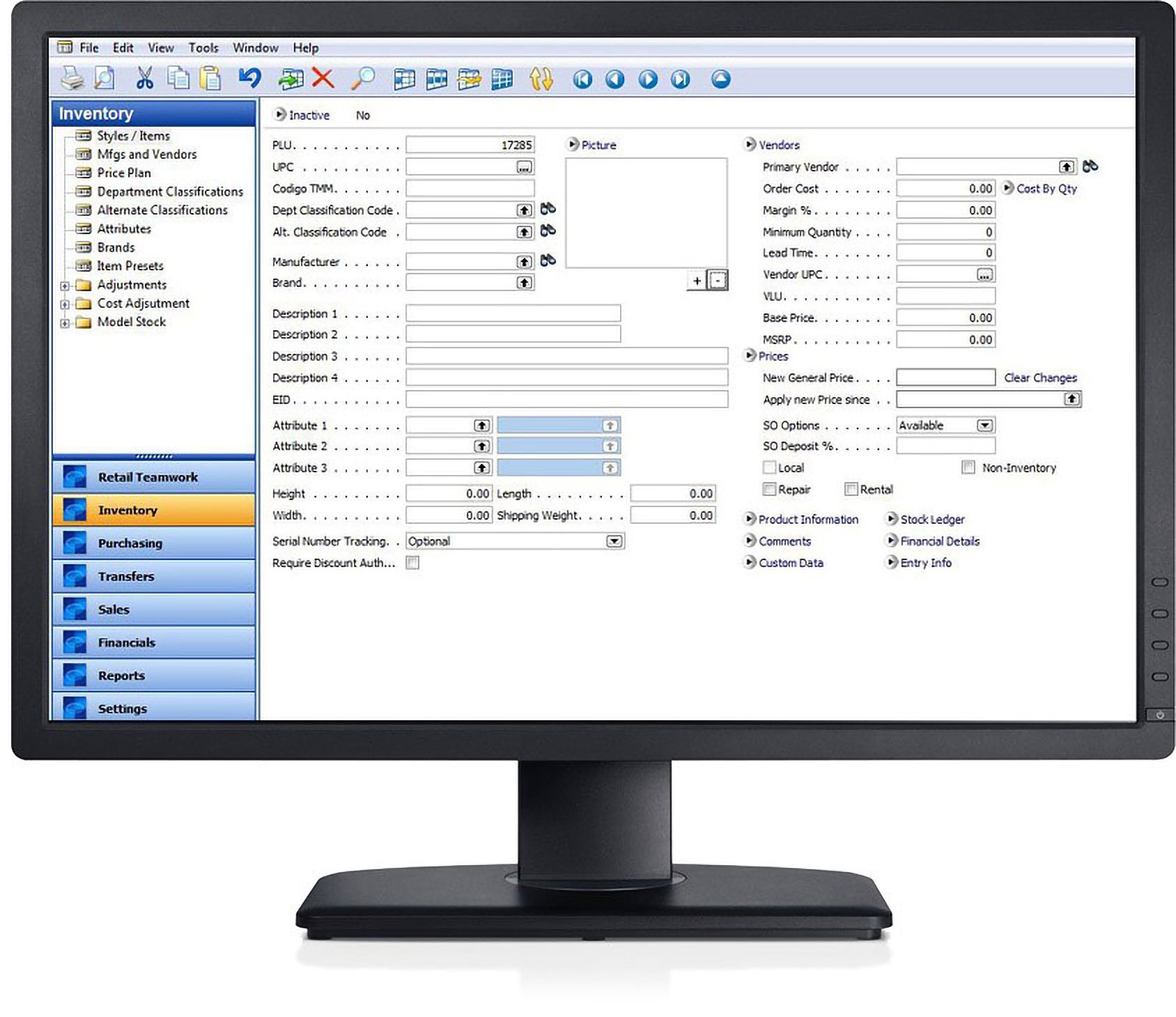Expand the Adjustments tree folder
1176x1017 pixels.
[65, 286]
